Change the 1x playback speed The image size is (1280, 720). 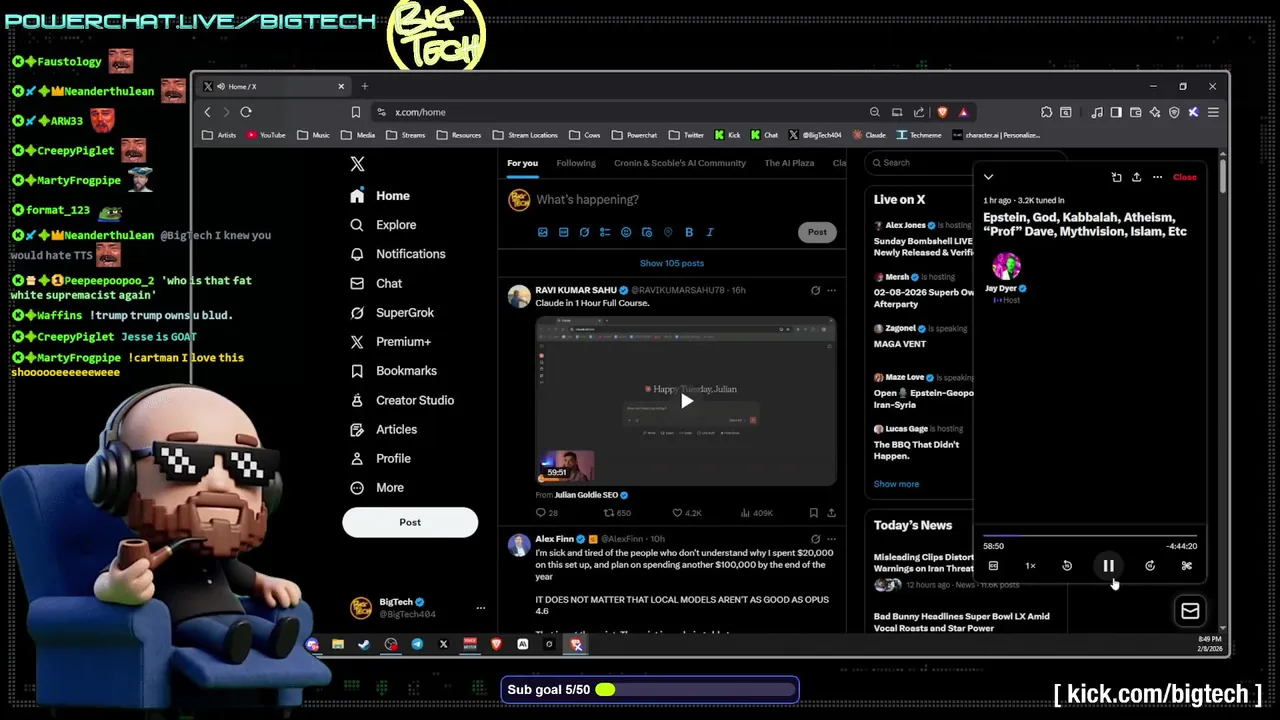(x=1030, y=566)
